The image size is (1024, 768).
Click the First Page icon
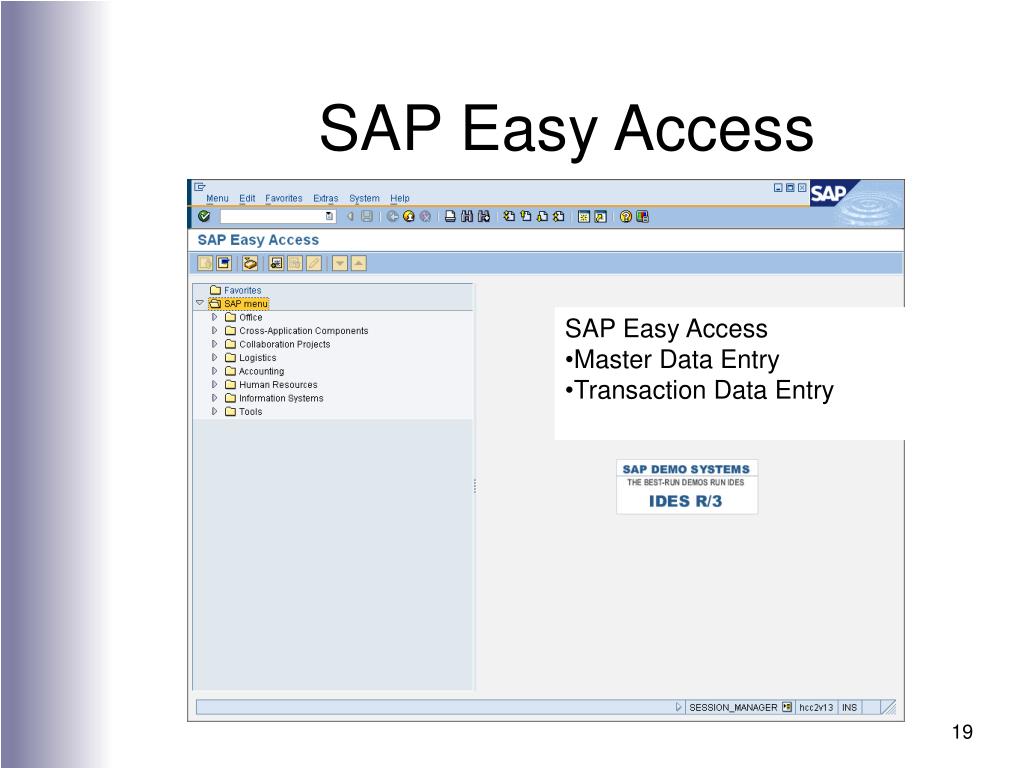pyautogui.click(x=509, y=216)
